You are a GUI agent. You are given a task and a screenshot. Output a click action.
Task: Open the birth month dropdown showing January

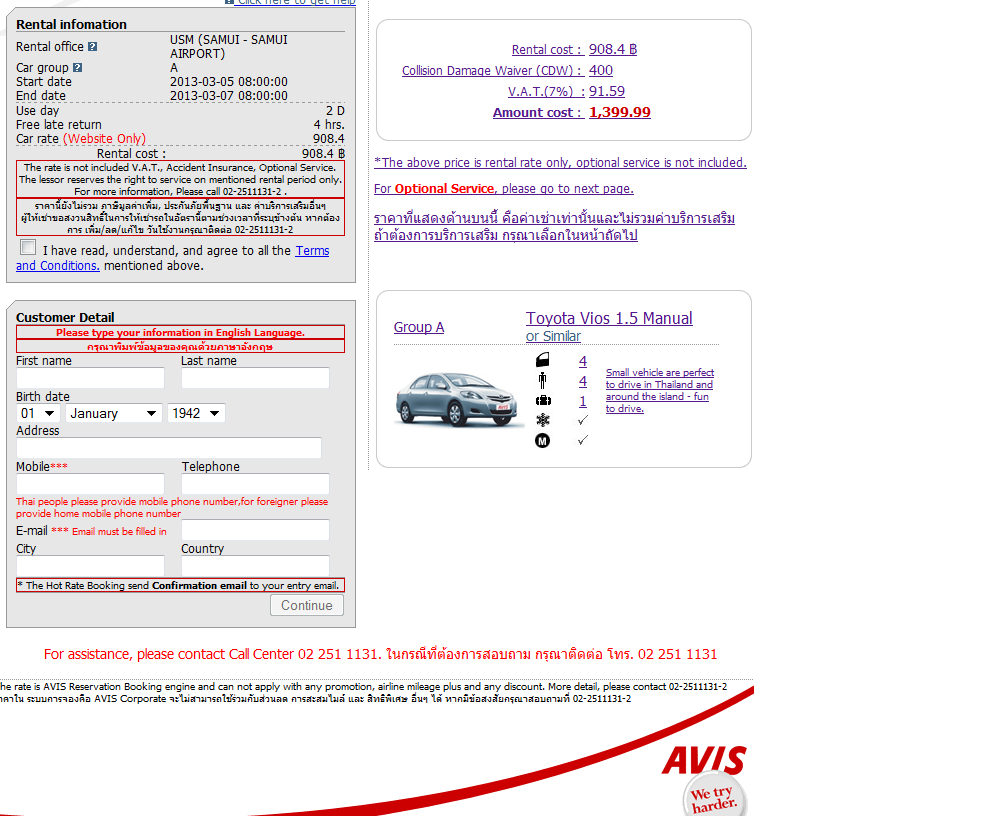point(113,413)
